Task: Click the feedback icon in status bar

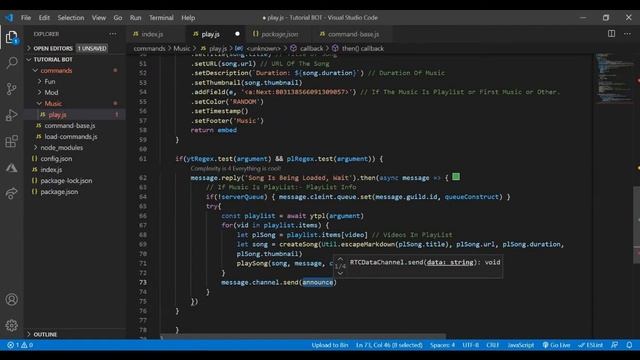Action: 615,345
